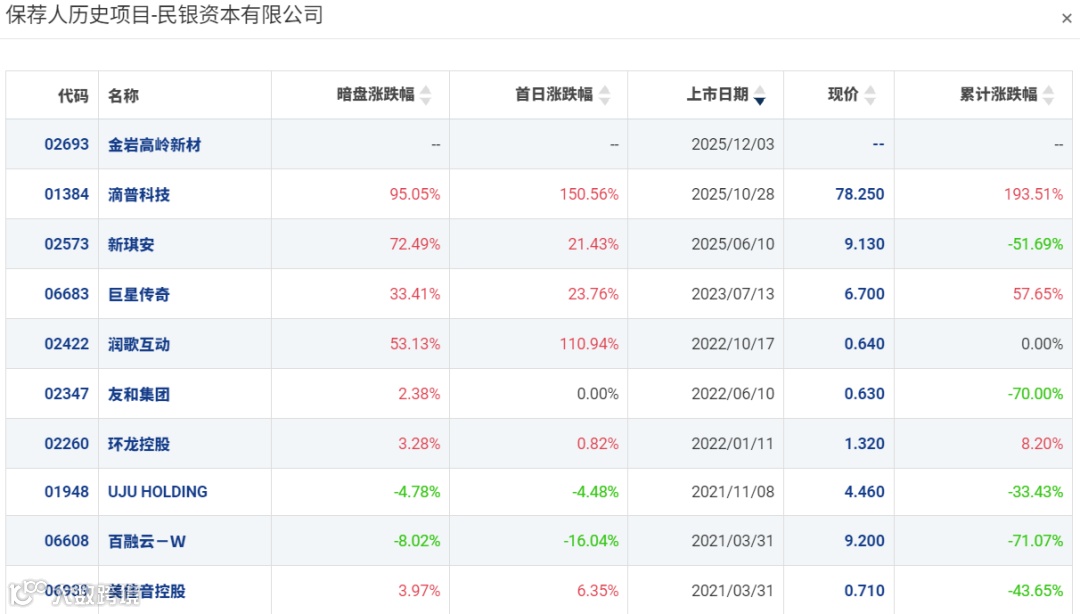Select listing date 2025/10/28
1080x614 pixels.
(x=733, y=194)
